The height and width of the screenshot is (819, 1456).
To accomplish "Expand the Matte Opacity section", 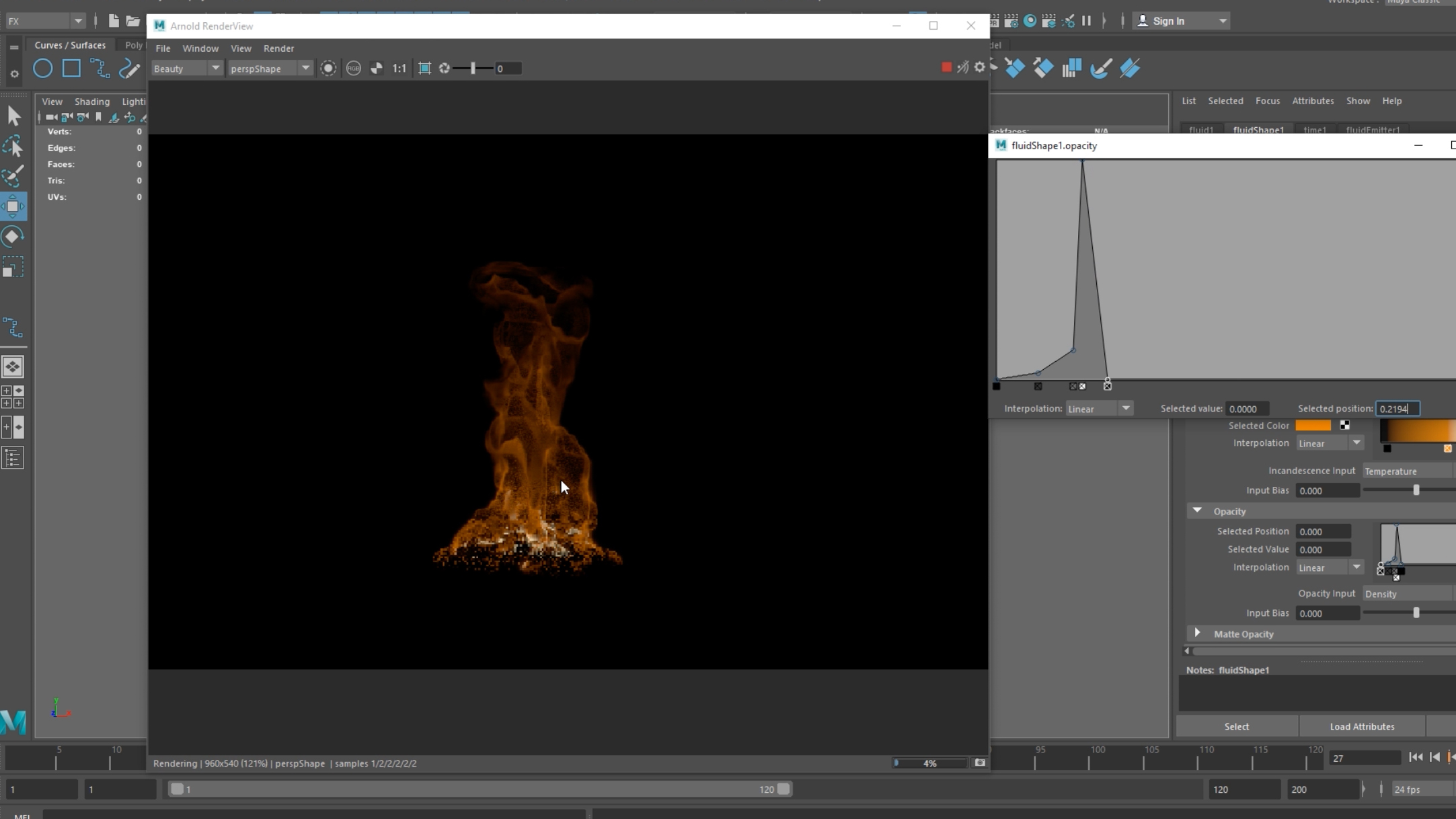I will (x=1197, y=633).
